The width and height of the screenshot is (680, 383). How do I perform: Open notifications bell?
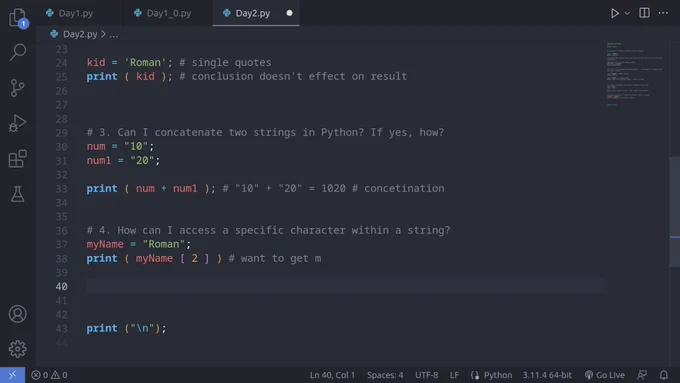pos(664,375)
